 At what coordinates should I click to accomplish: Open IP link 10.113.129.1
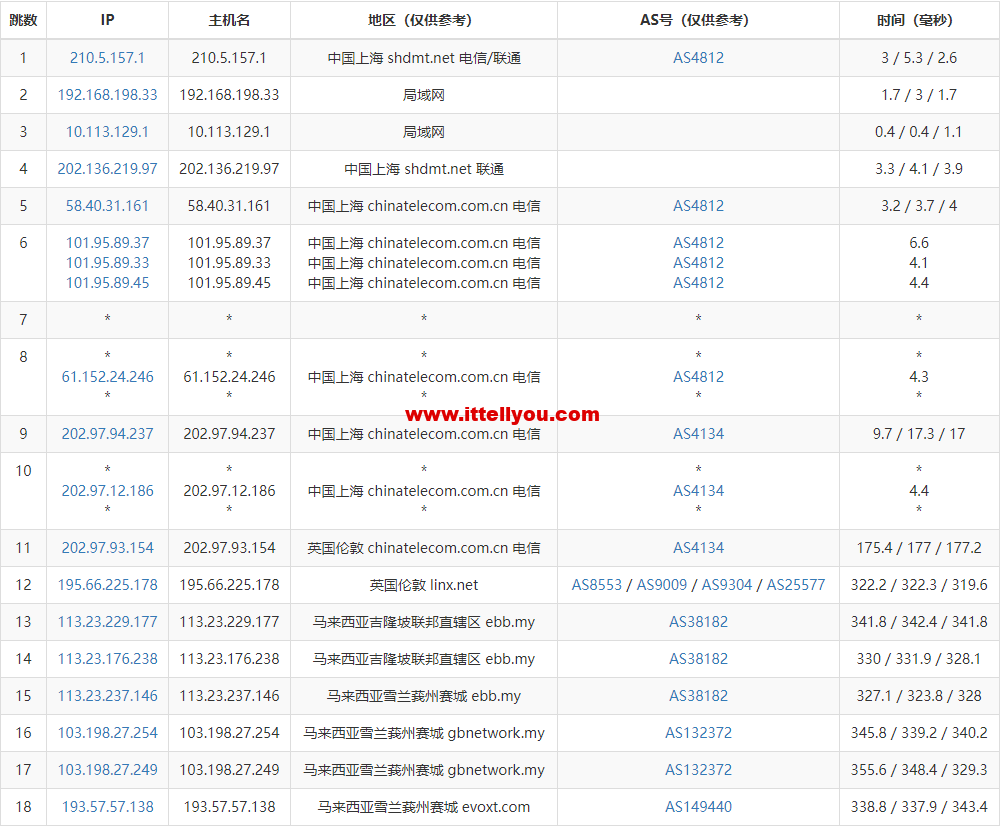click(107, 132)
